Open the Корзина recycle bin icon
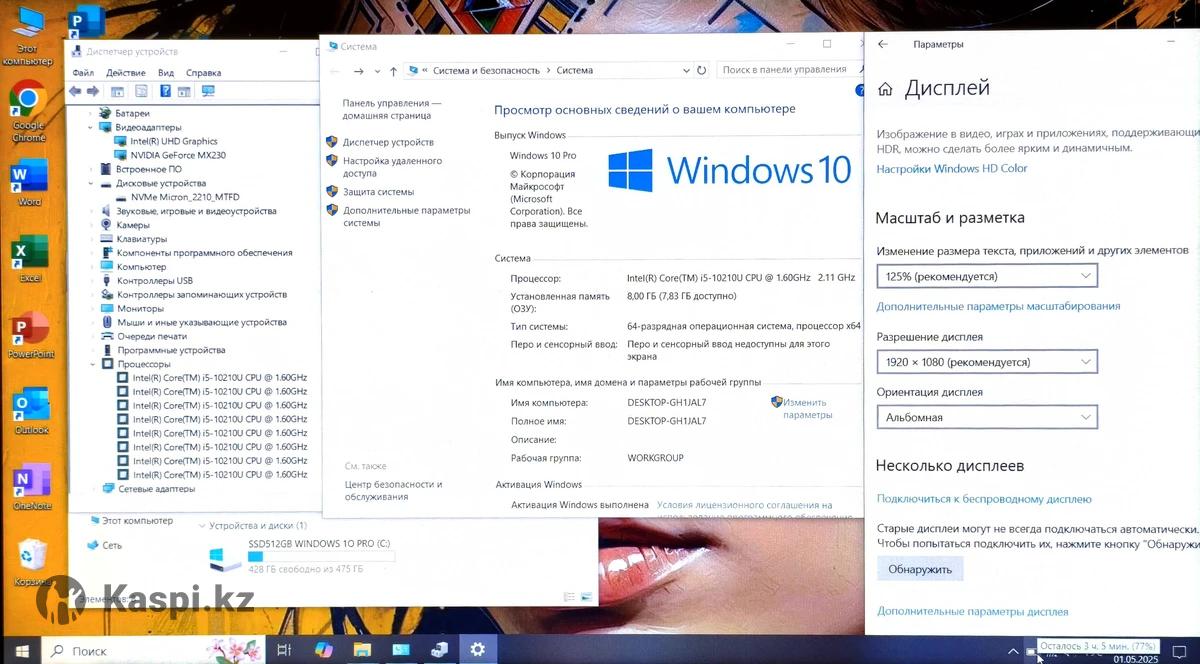This screenshot has width=1200, height=664. [x=32, y=561]
